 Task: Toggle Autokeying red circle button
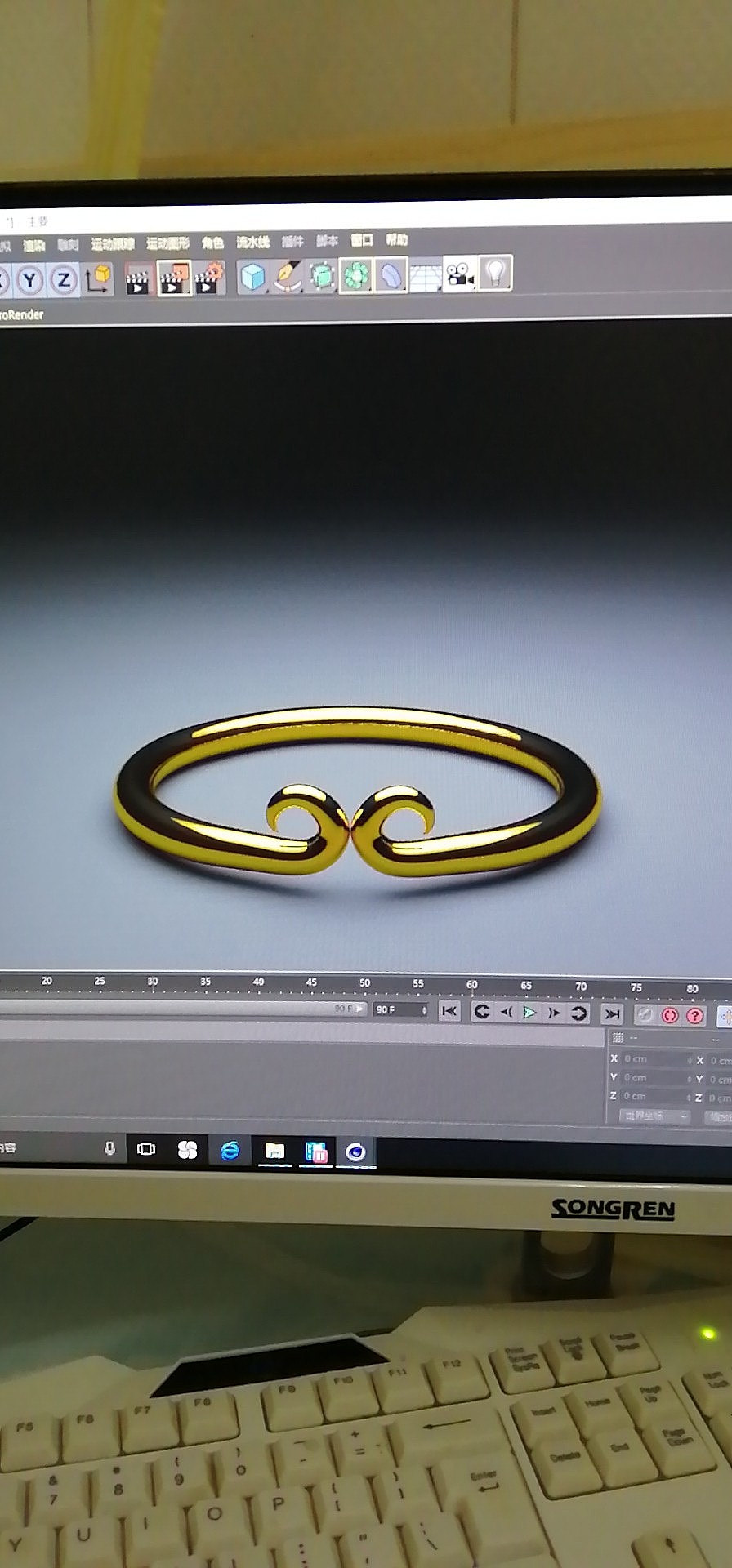click(670, 1016)
